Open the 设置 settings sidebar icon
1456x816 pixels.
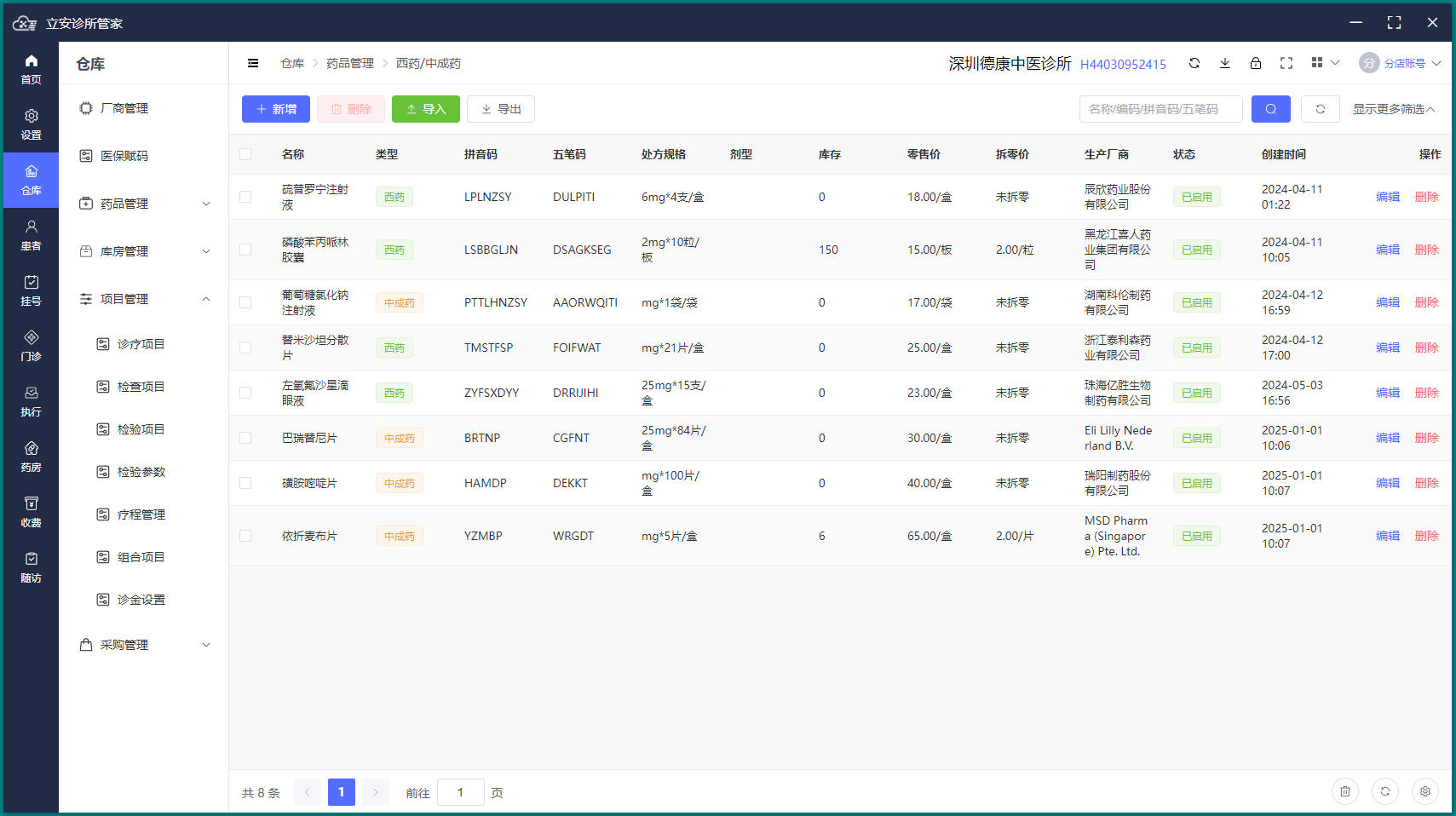[31, 124]
